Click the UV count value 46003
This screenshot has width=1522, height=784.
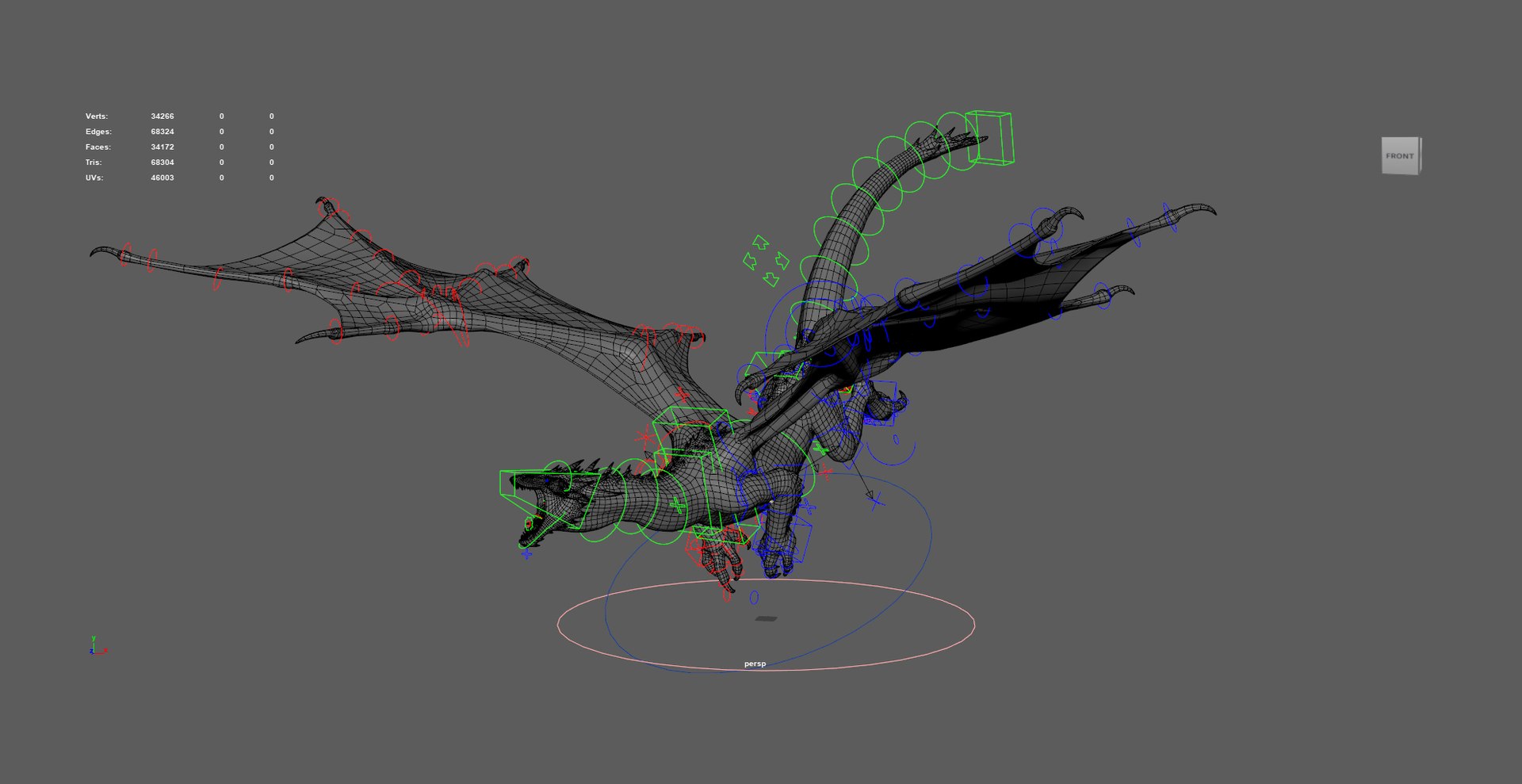[163, 178]
